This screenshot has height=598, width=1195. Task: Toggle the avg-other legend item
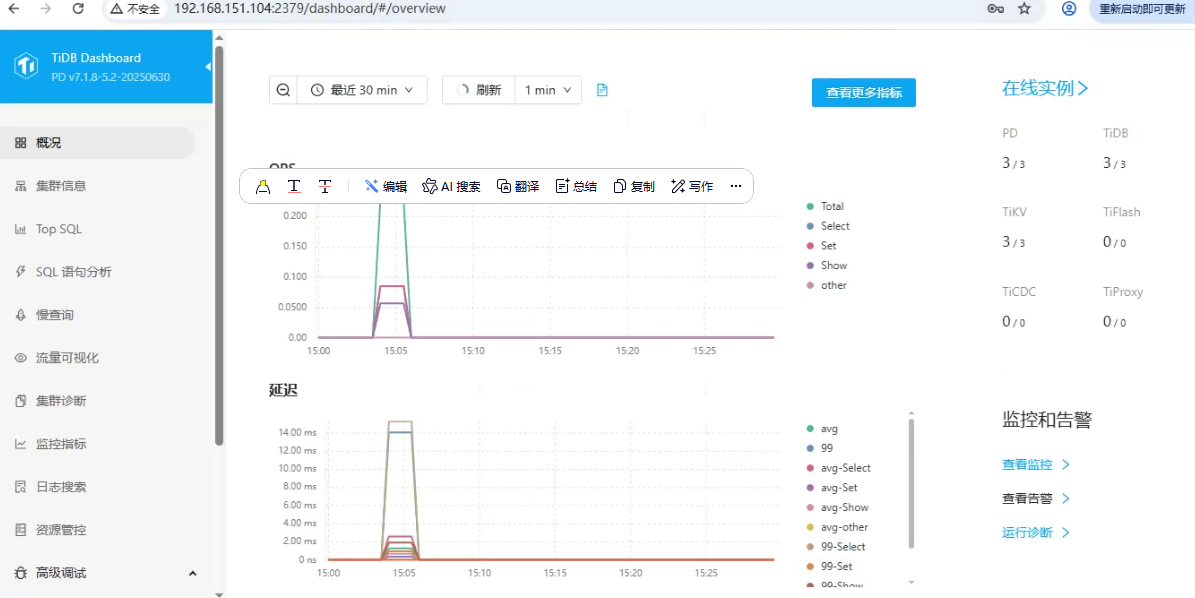[x=838, y=528]
